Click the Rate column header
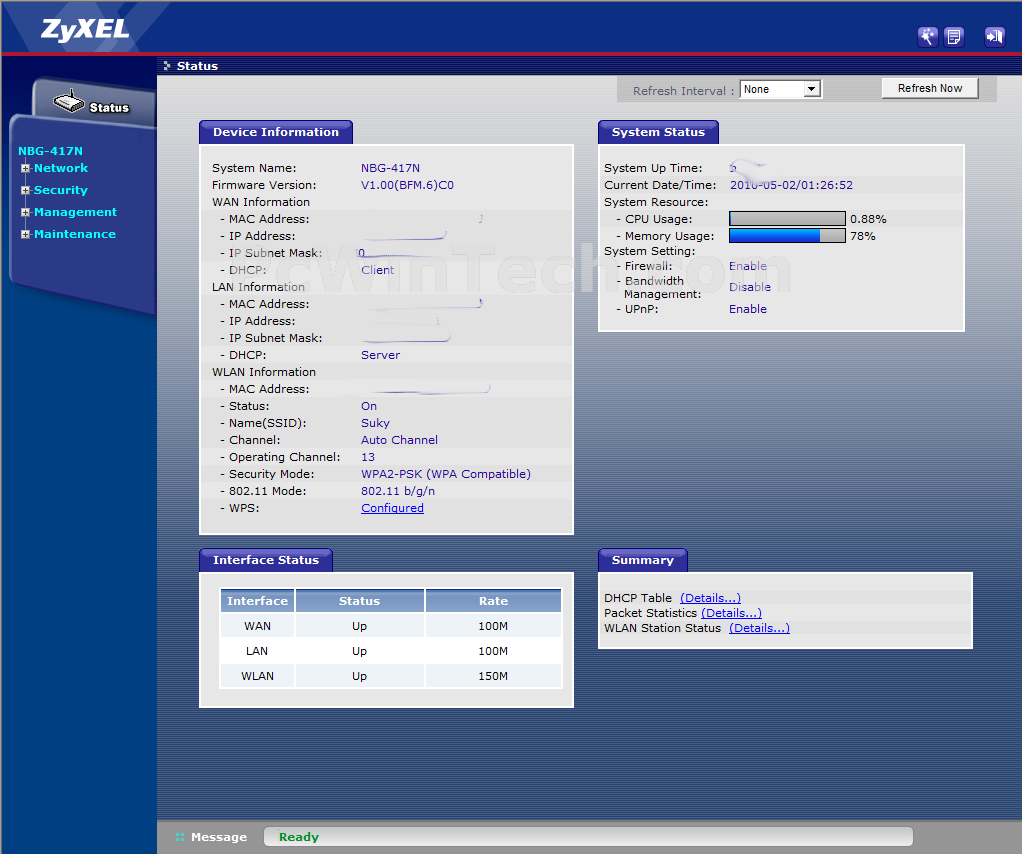The width and height of the screenshot is (1022, 854). point(493,601)
